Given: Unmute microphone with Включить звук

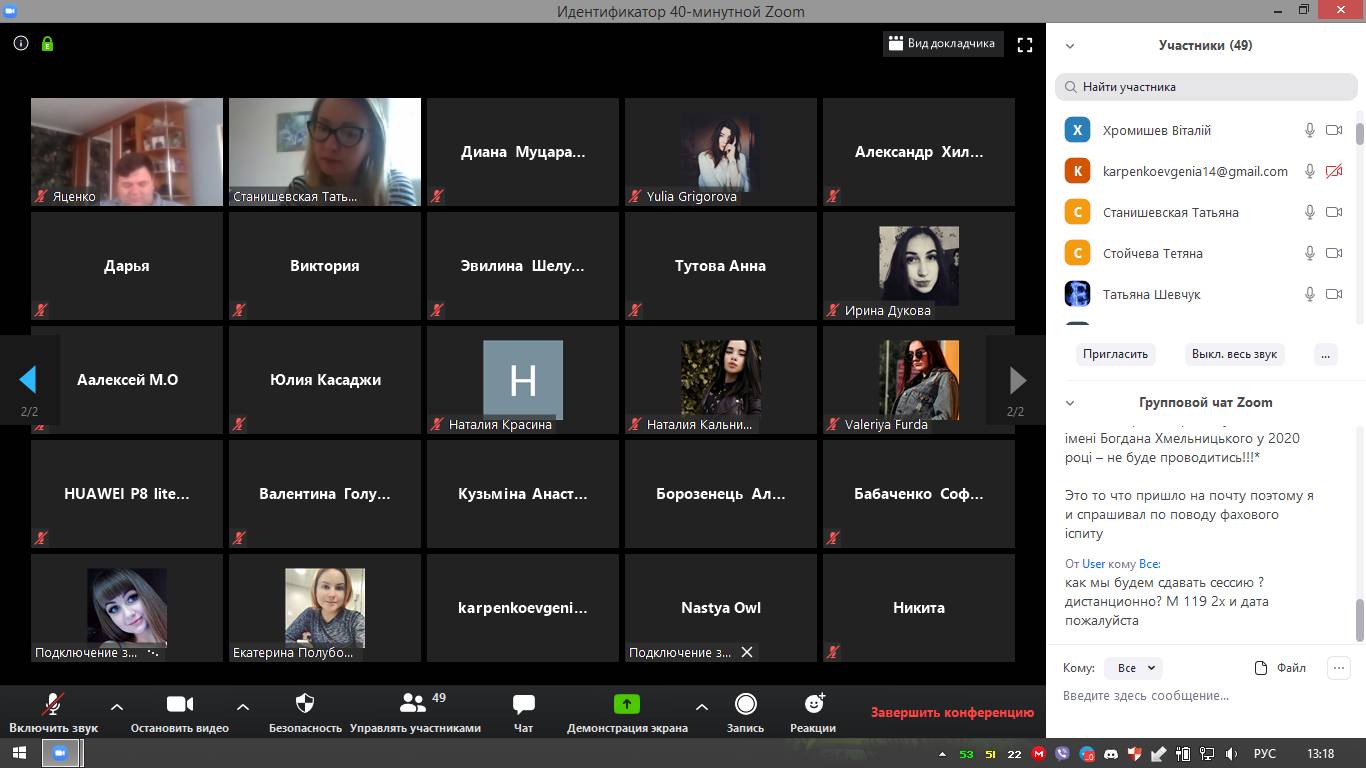Looking at the screenshot, I should pyautogui.click(x=53, y=704).
